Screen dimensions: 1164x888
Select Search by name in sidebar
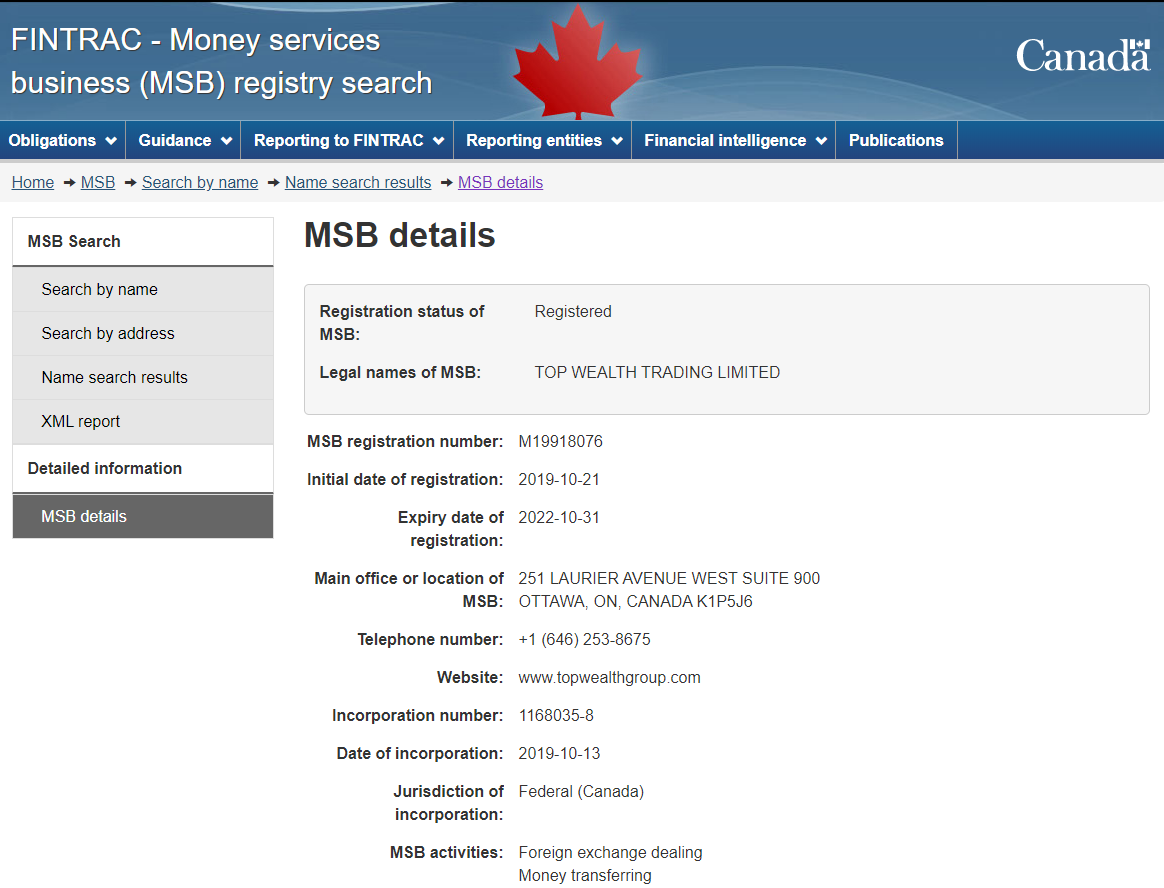(143, 290)
